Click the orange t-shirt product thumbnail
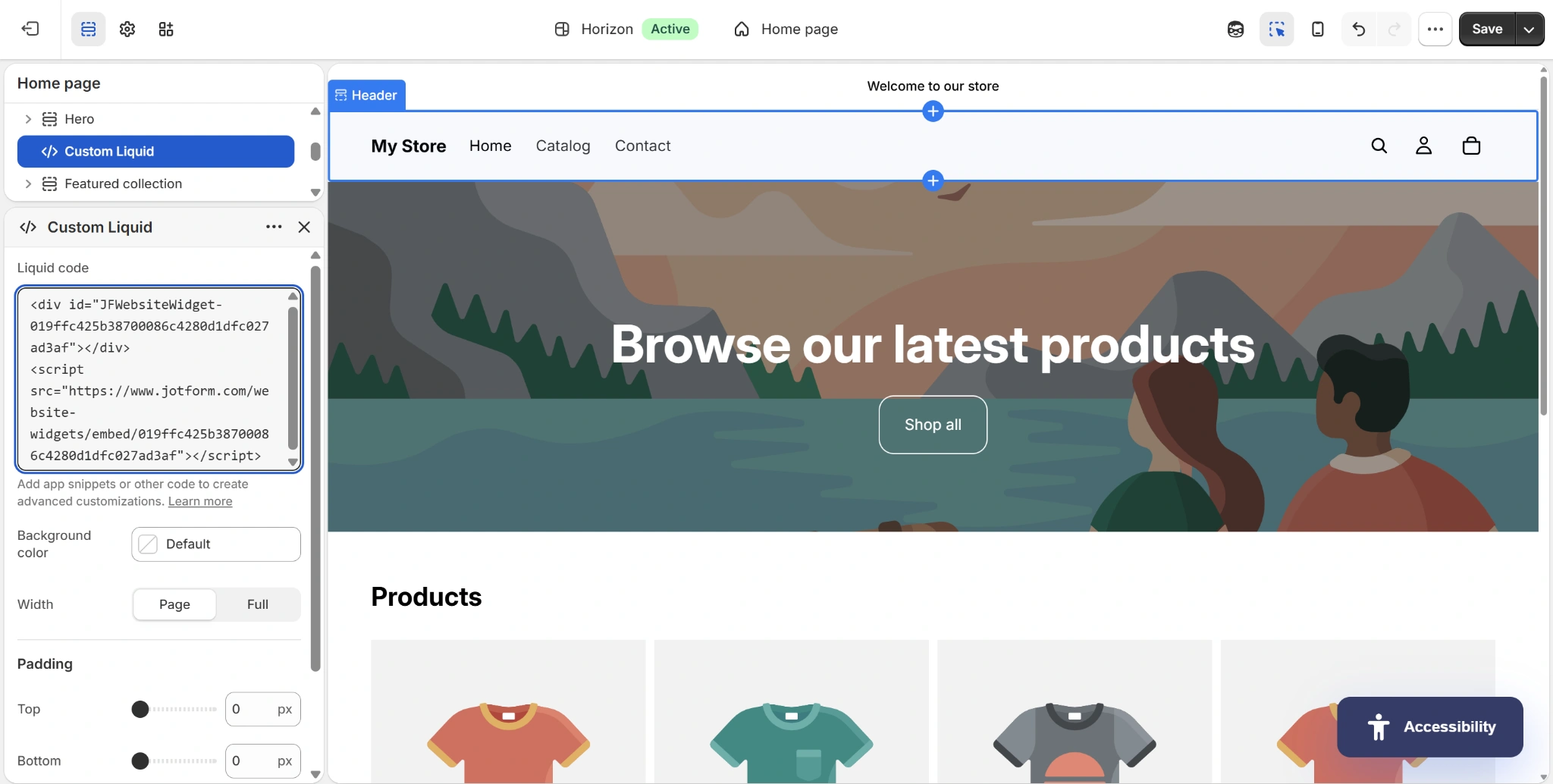The height and width of the screenshot is (784, 1553). [x=508, y=712]
